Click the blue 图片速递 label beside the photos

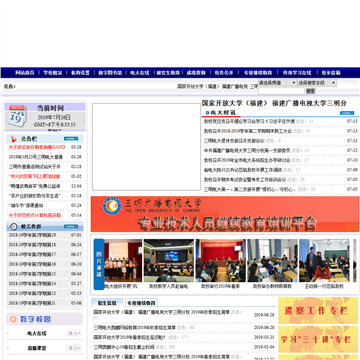tap(99, 264)
